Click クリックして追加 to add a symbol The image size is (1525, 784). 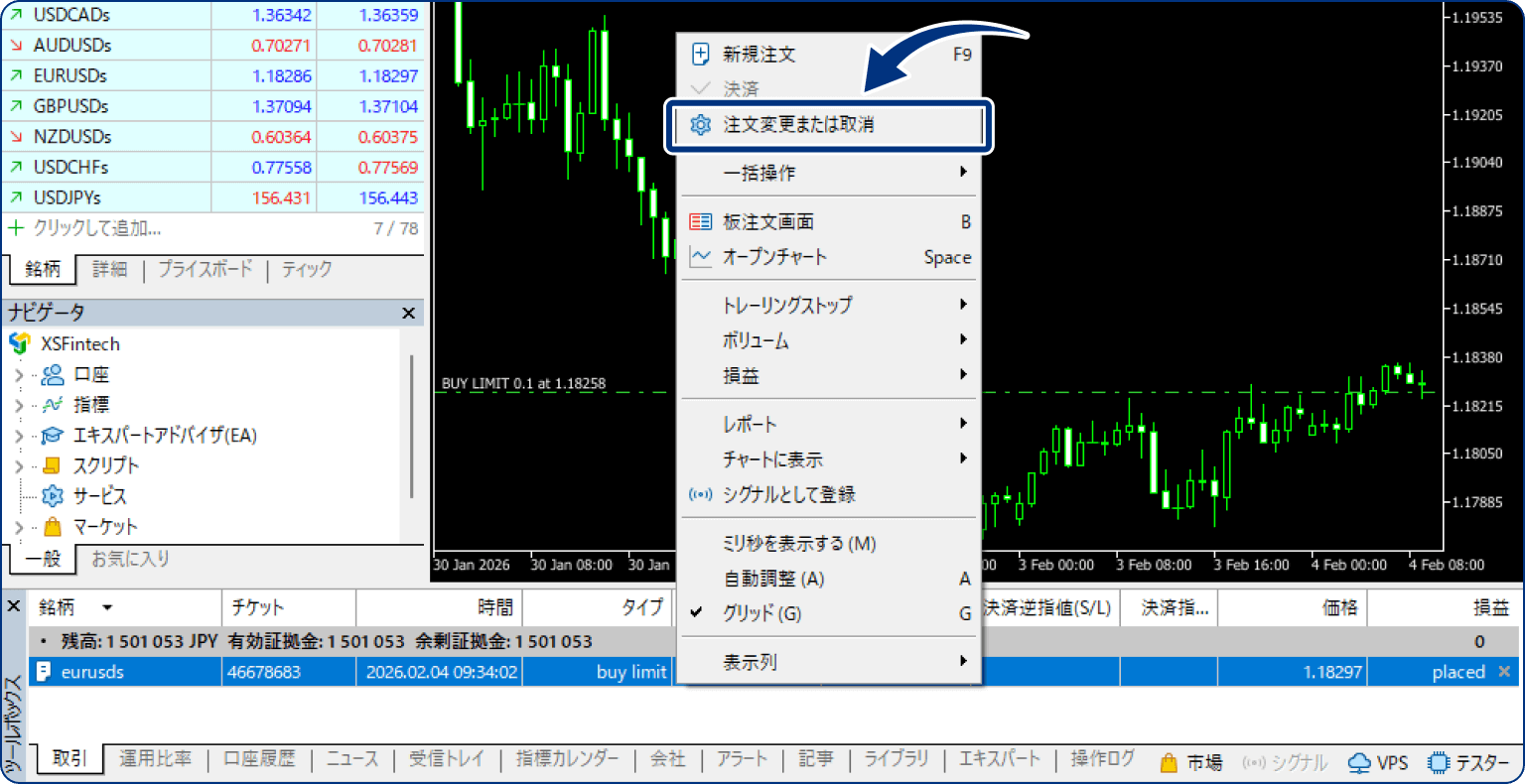tap(98, 228)
